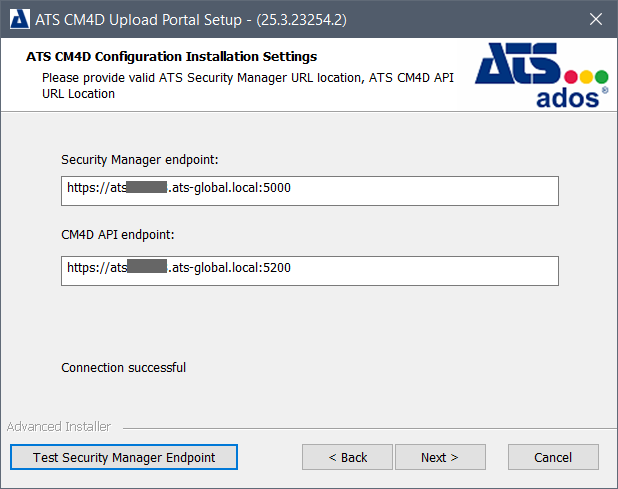Click the ATS installer icon in title bar
The height and width of the screenshot is (489, 618).
18,19
